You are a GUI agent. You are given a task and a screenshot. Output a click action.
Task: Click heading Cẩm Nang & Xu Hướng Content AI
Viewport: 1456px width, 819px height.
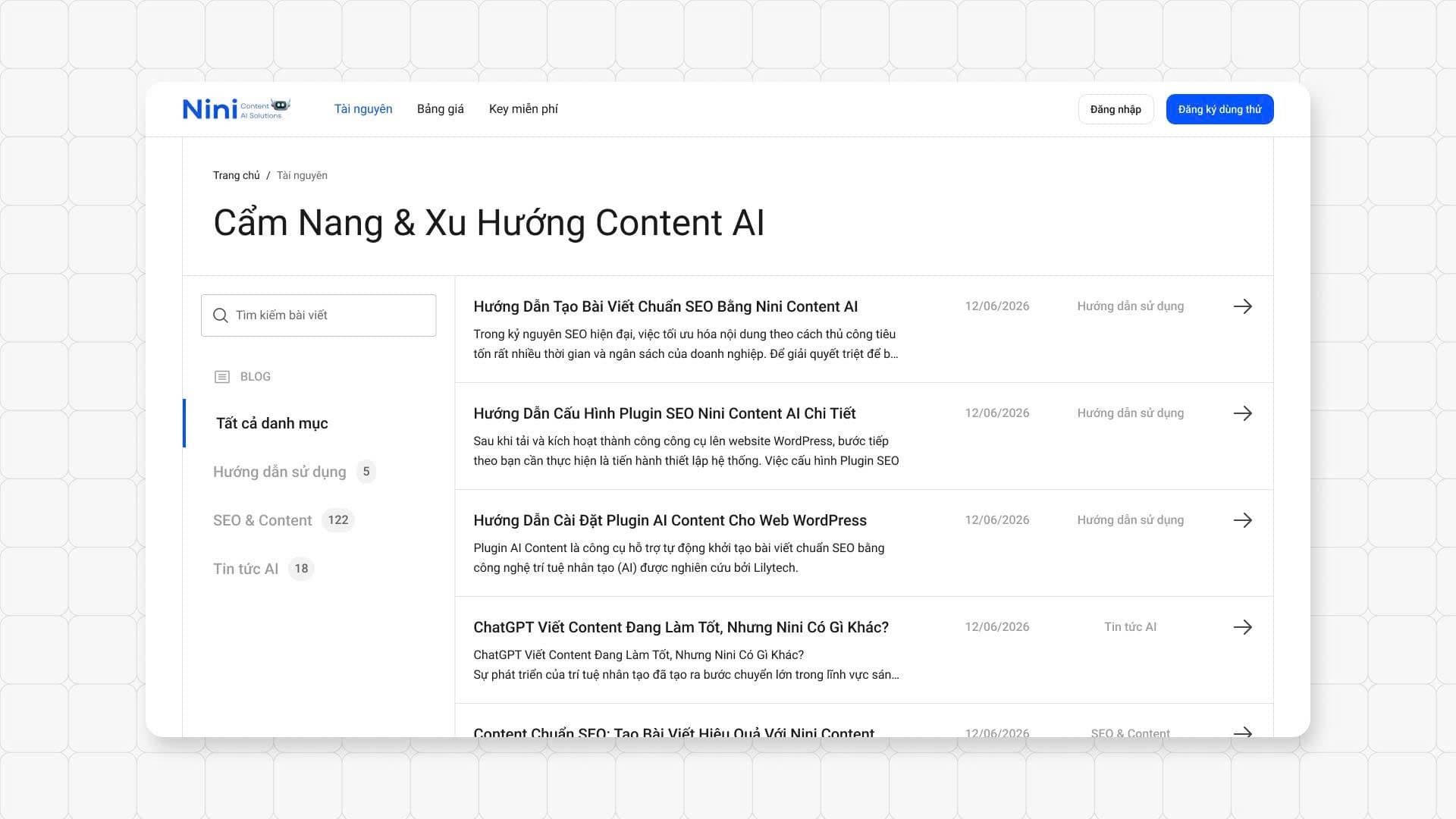coord(489,223)
